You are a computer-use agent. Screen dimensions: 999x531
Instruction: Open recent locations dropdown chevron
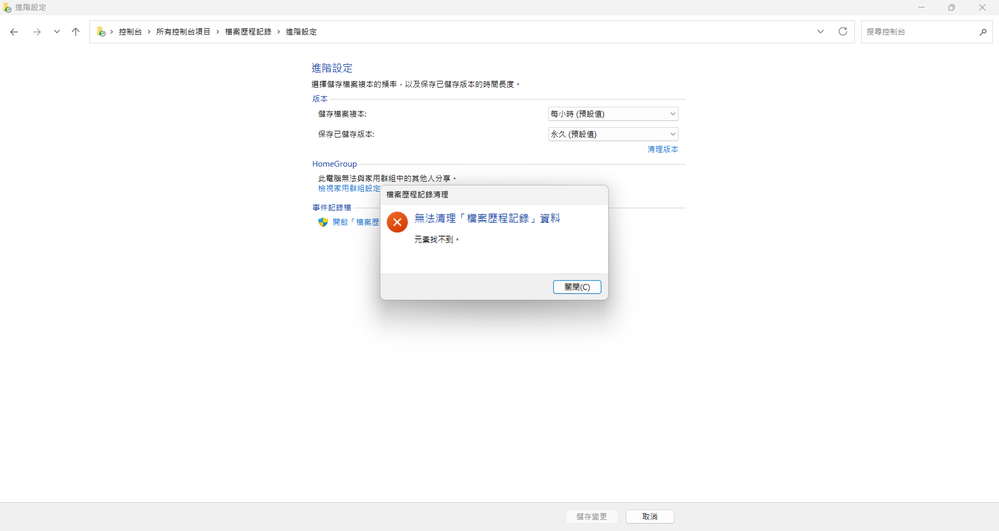pos(57,32)
